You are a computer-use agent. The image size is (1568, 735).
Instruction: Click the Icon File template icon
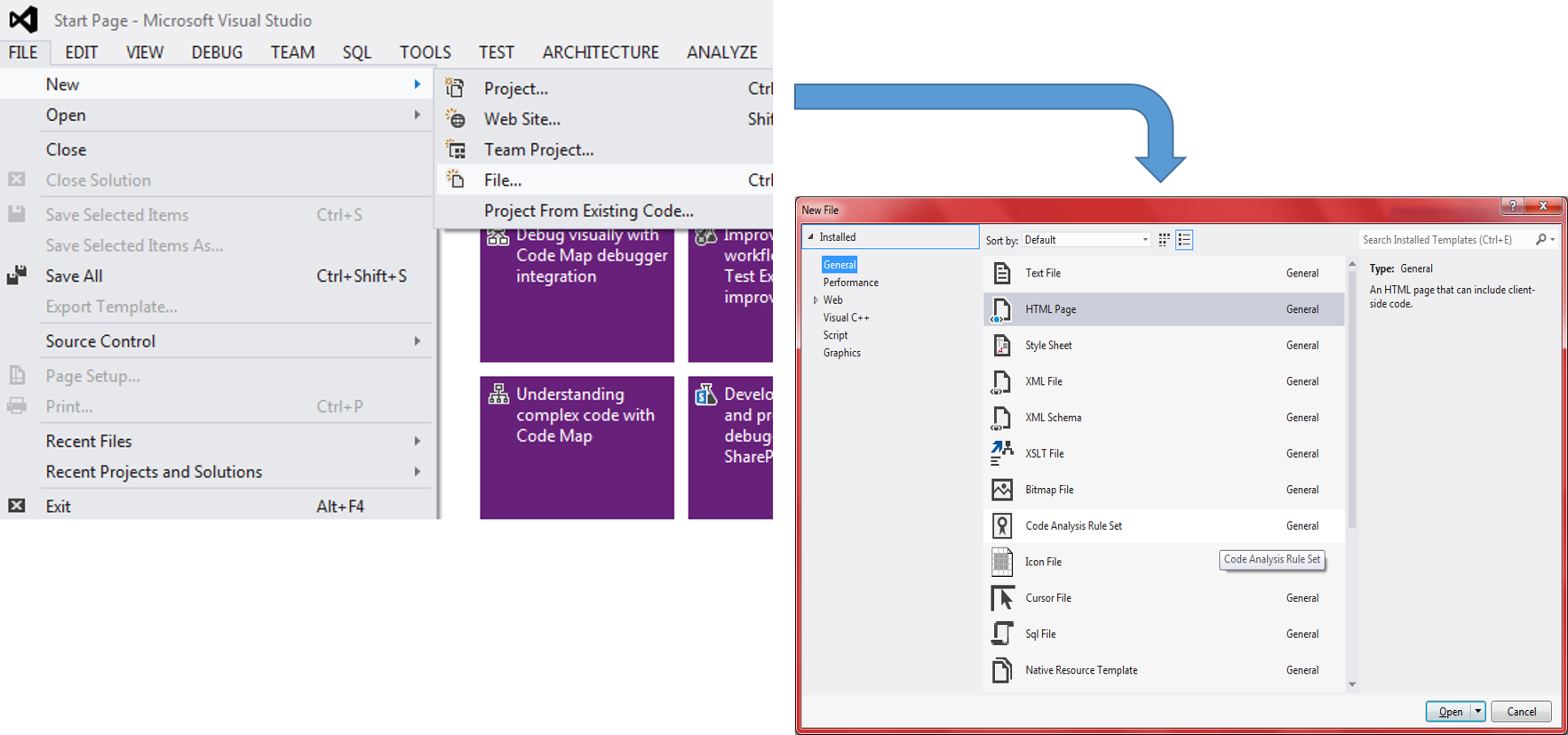[1002, 562]
